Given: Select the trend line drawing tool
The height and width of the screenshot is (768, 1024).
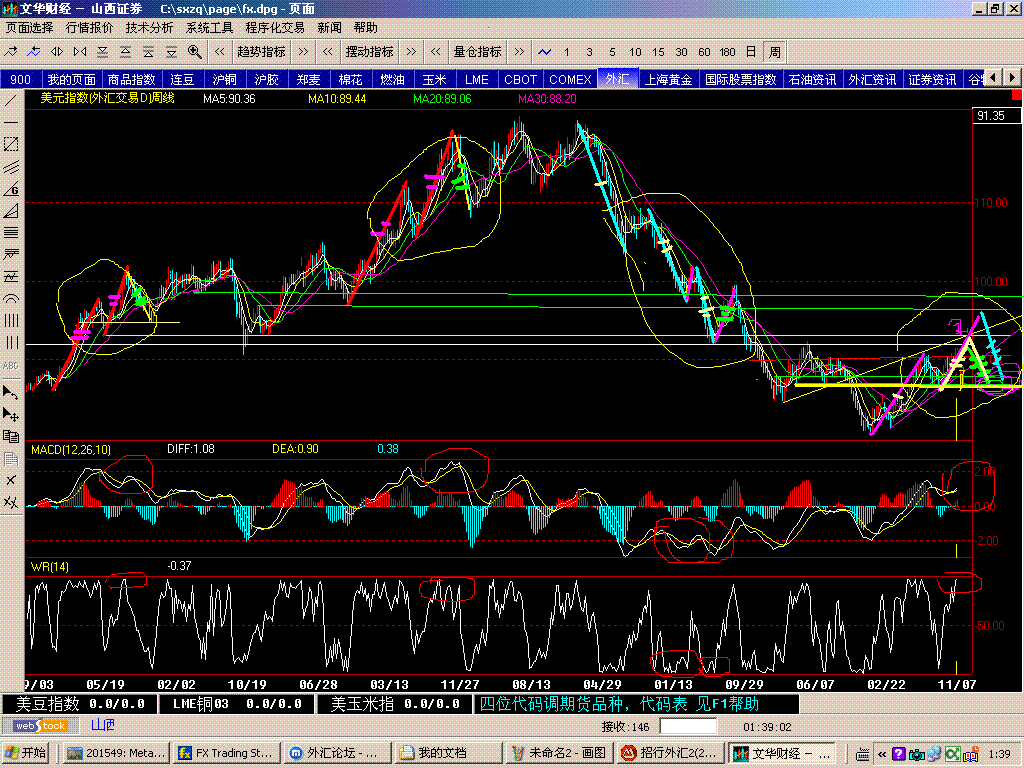Looking at the screenshot, I should 11,100.
